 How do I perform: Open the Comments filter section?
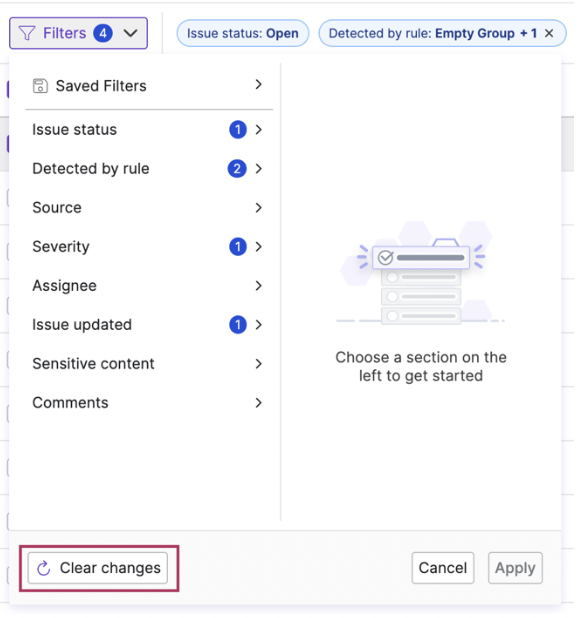coord(148,403)
